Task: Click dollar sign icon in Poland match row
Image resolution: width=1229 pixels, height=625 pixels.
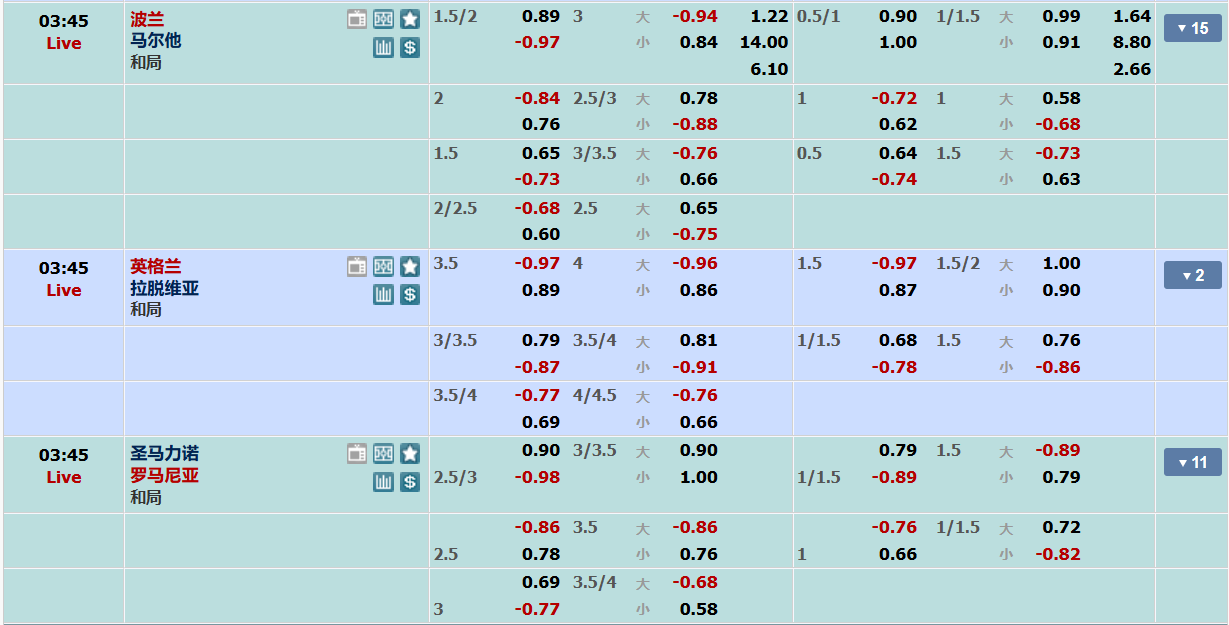Action: pos(410,47)
